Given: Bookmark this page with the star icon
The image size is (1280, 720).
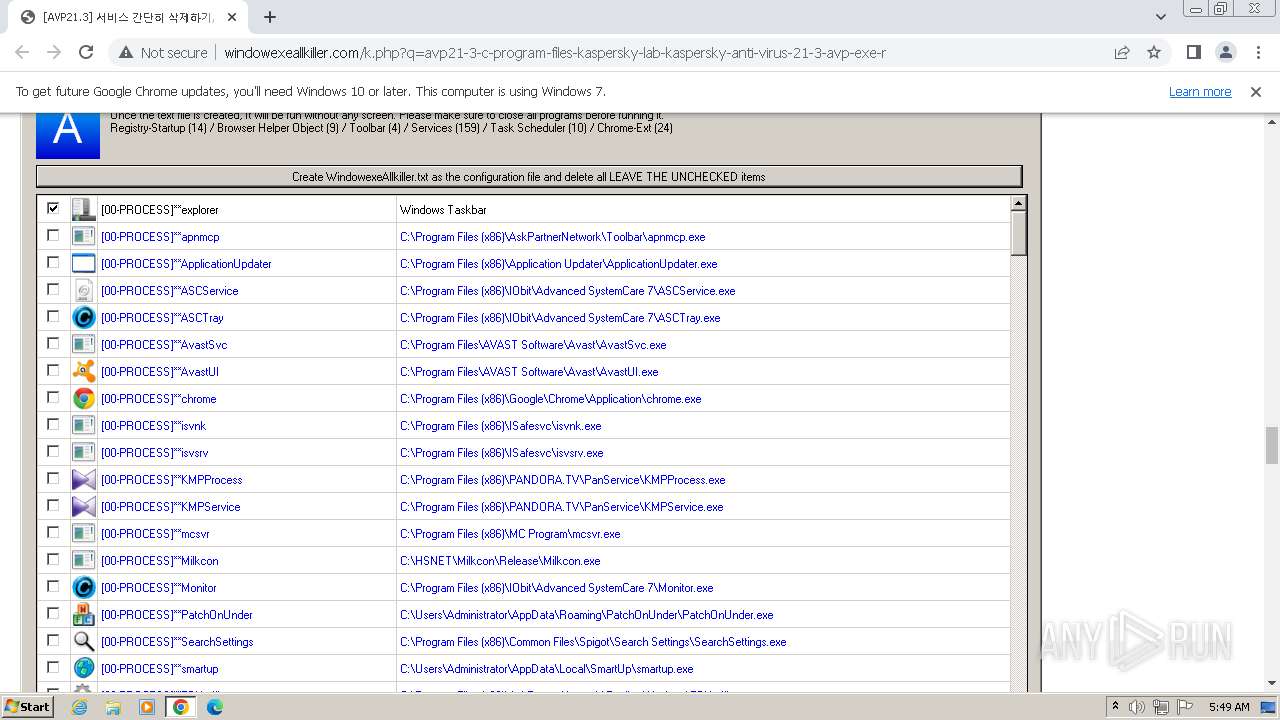Looking at the screenshot, I should [1154, 52].
